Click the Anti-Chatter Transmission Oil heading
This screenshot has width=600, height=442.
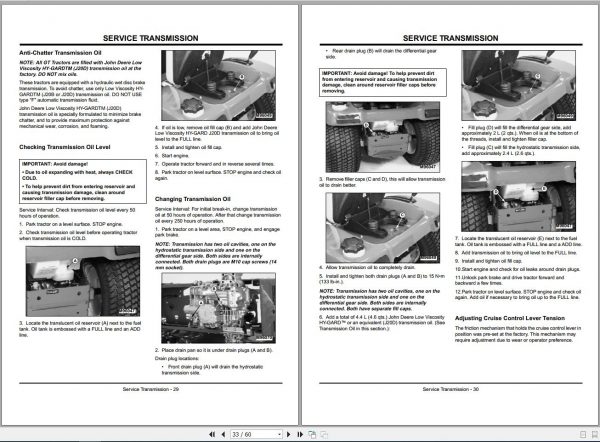pyautogui.click(x=60, y=53)
